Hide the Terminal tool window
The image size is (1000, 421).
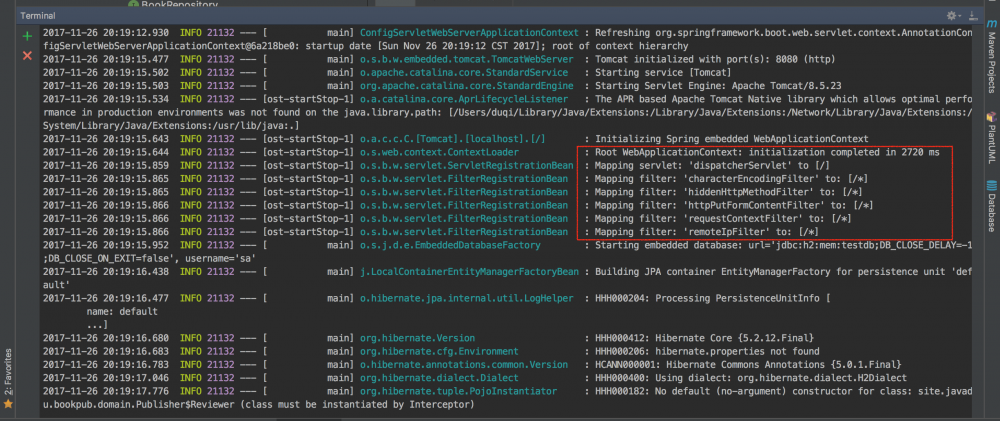tap(974, 16)
